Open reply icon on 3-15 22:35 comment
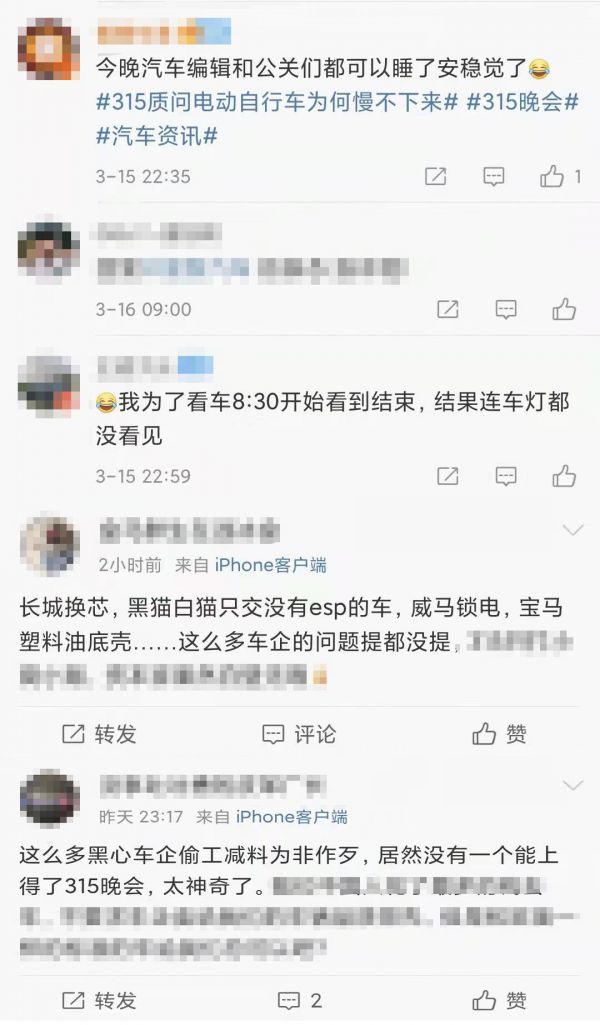Viewport: 600px width, 1025px height. coord(493,176)
